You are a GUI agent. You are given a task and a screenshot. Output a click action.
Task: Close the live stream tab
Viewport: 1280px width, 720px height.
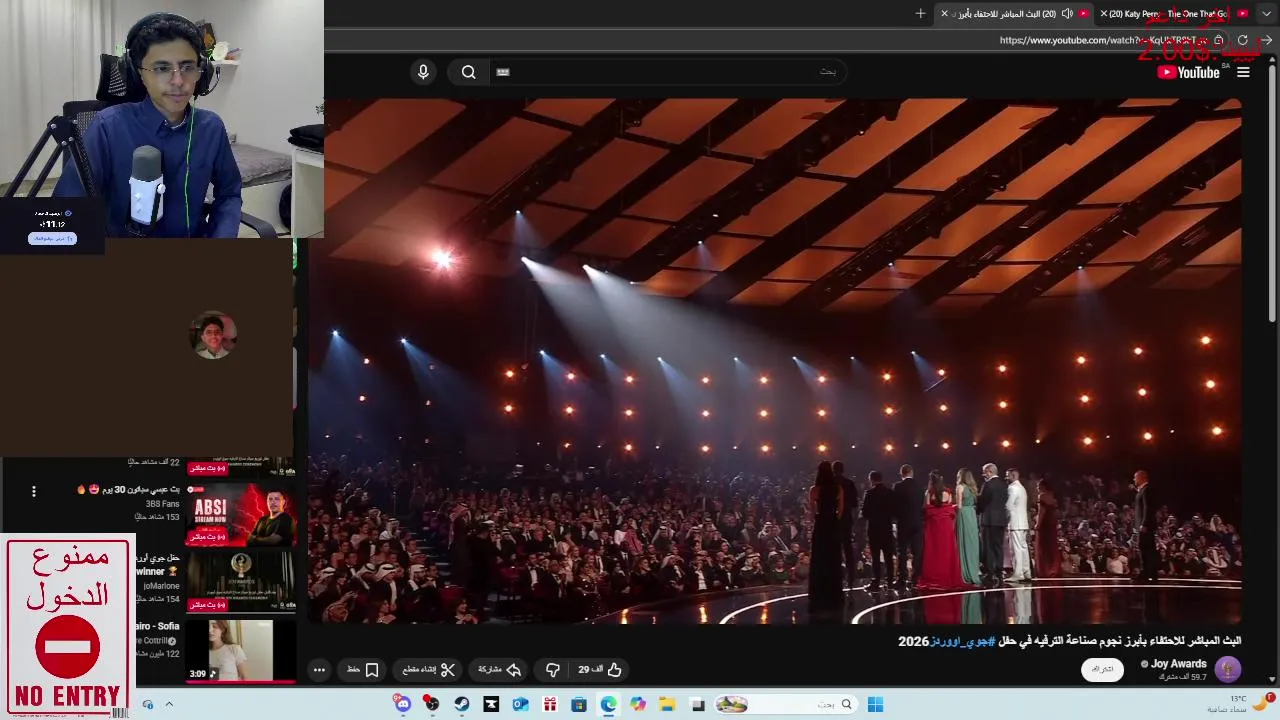click(x=944, y=14)
